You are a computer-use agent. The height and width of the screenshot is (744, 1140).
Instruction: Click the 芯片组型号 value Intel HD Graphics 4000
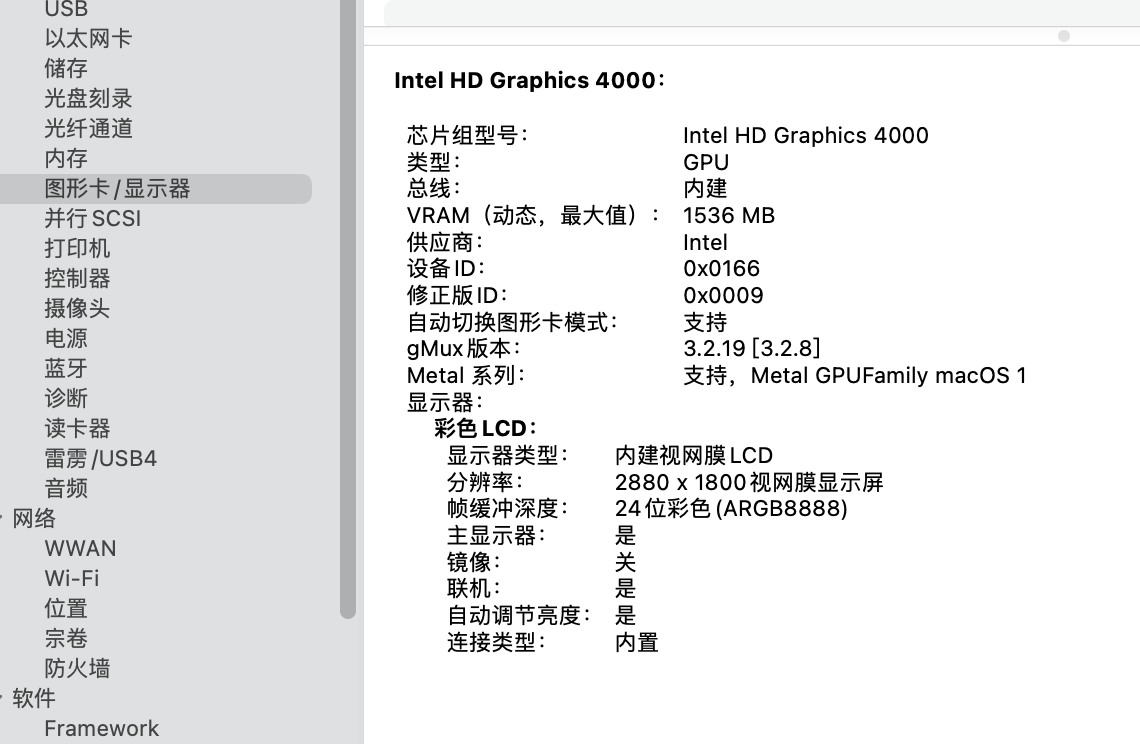(x=806, y=135)
